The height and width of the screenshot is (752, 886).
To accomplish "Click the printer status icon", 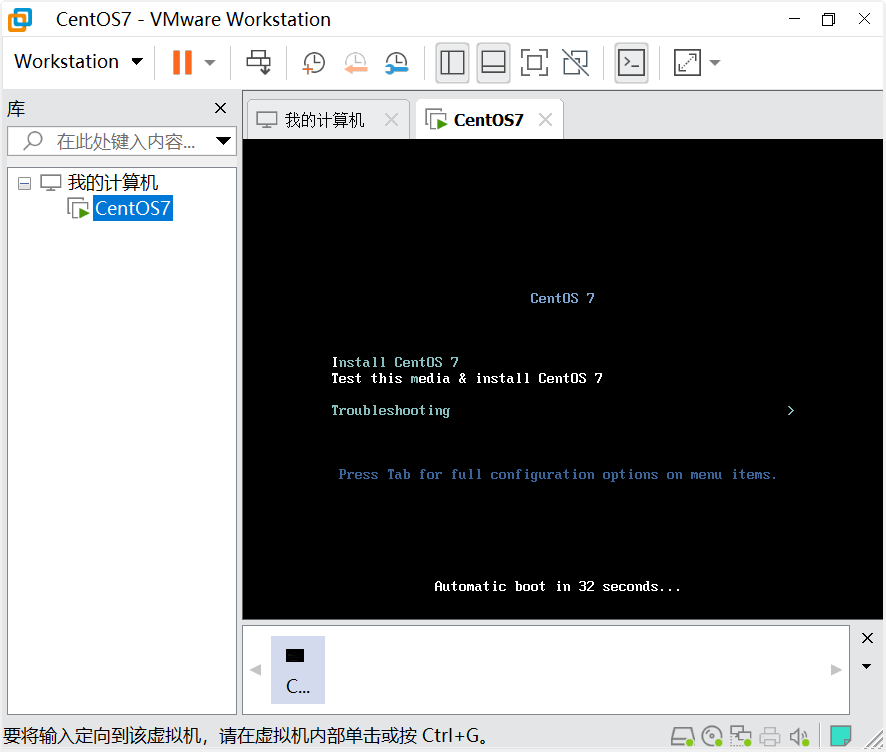I will (x=770, y=736).
